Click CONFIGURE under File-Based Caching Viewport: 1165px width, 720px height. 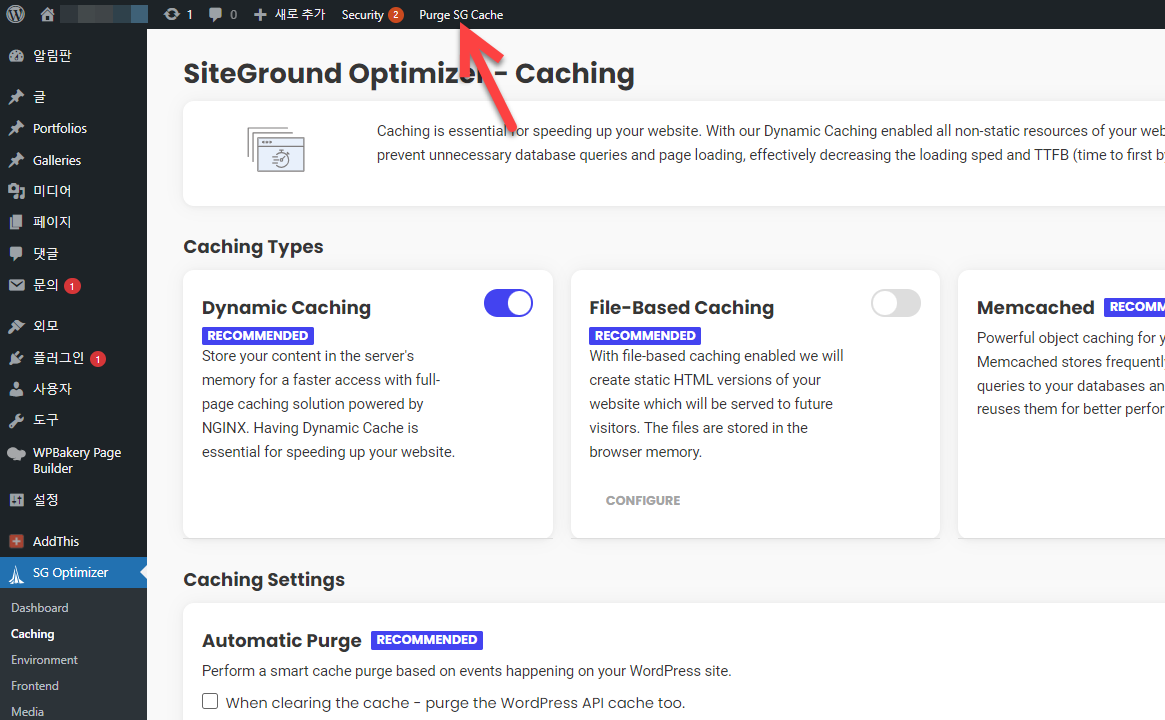point(643,501)
